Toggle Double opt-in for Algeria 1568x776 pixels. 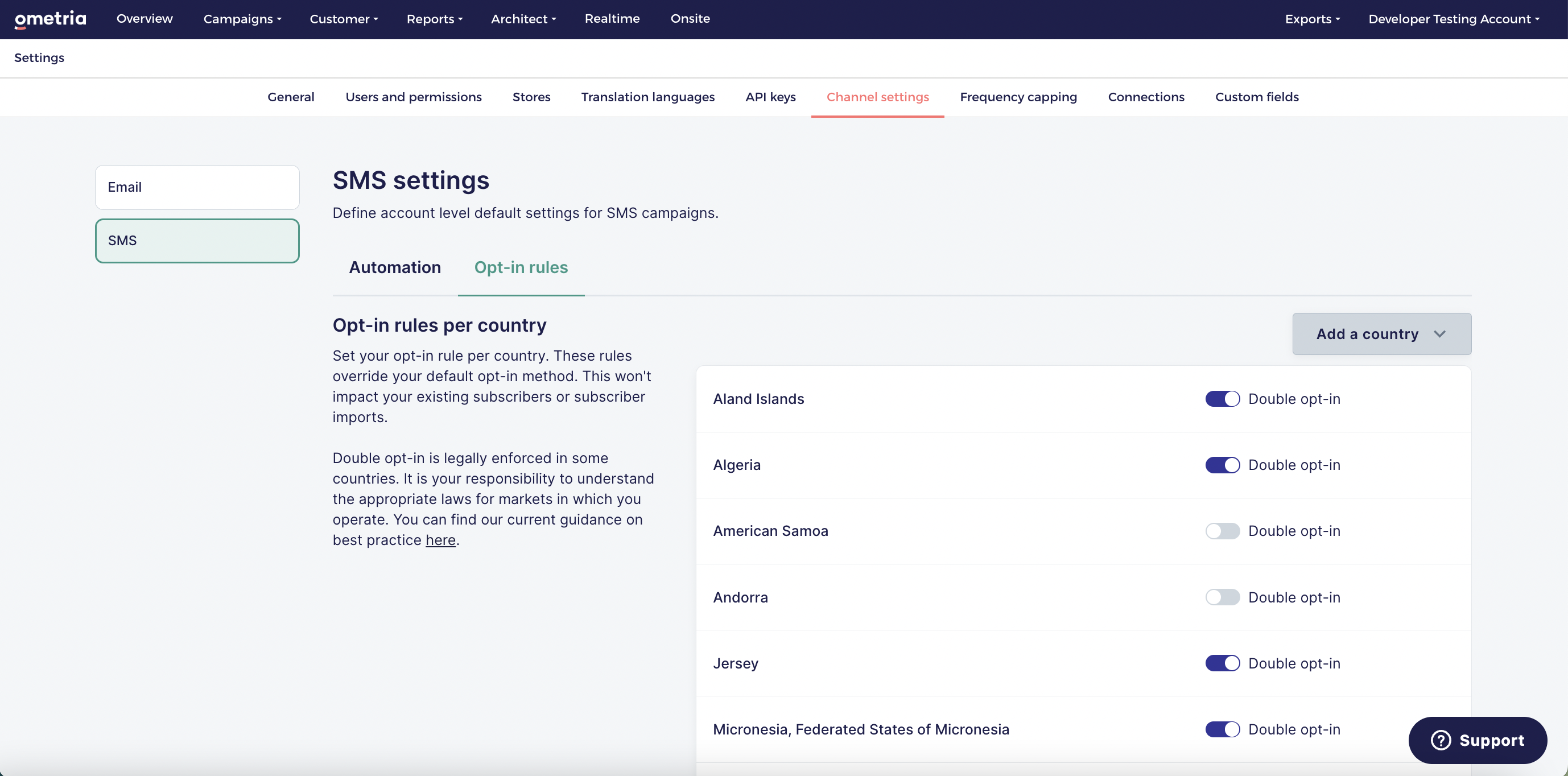(1222, 465)
